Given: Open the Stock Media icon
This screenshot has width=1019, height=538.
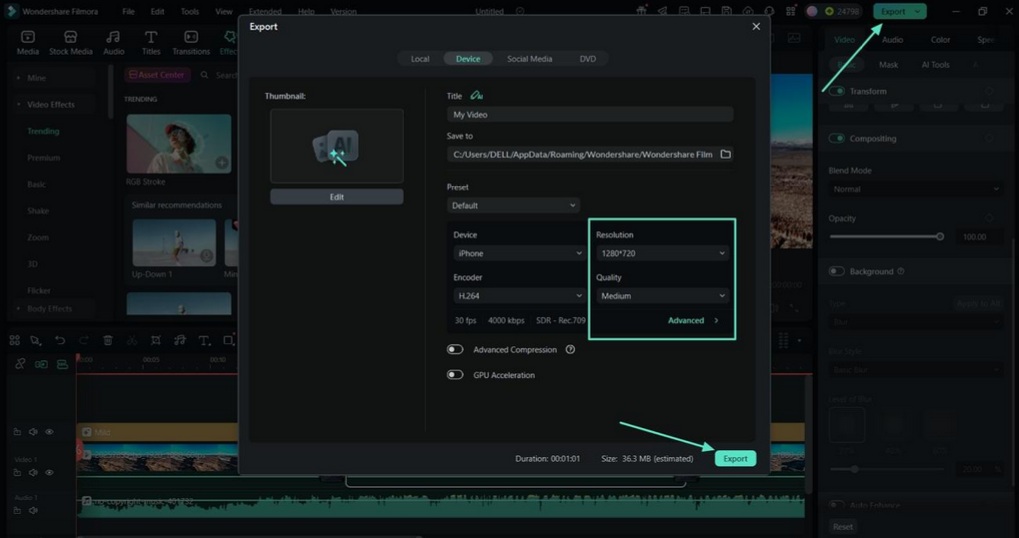Looking at the screenshot, I should tap(71, 37).
